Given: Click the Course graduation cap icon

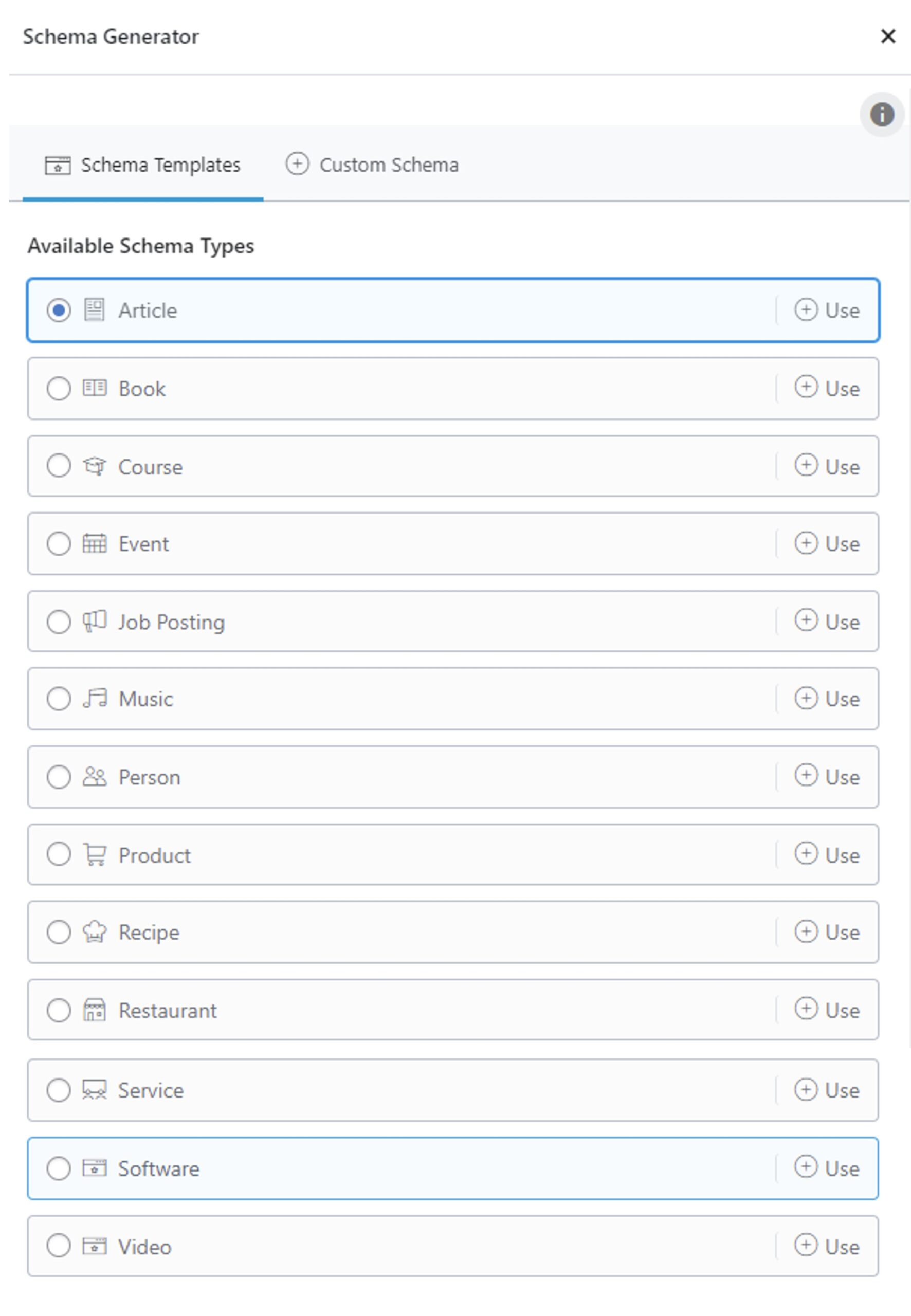Looking at the screenshot, I should 94,466.
